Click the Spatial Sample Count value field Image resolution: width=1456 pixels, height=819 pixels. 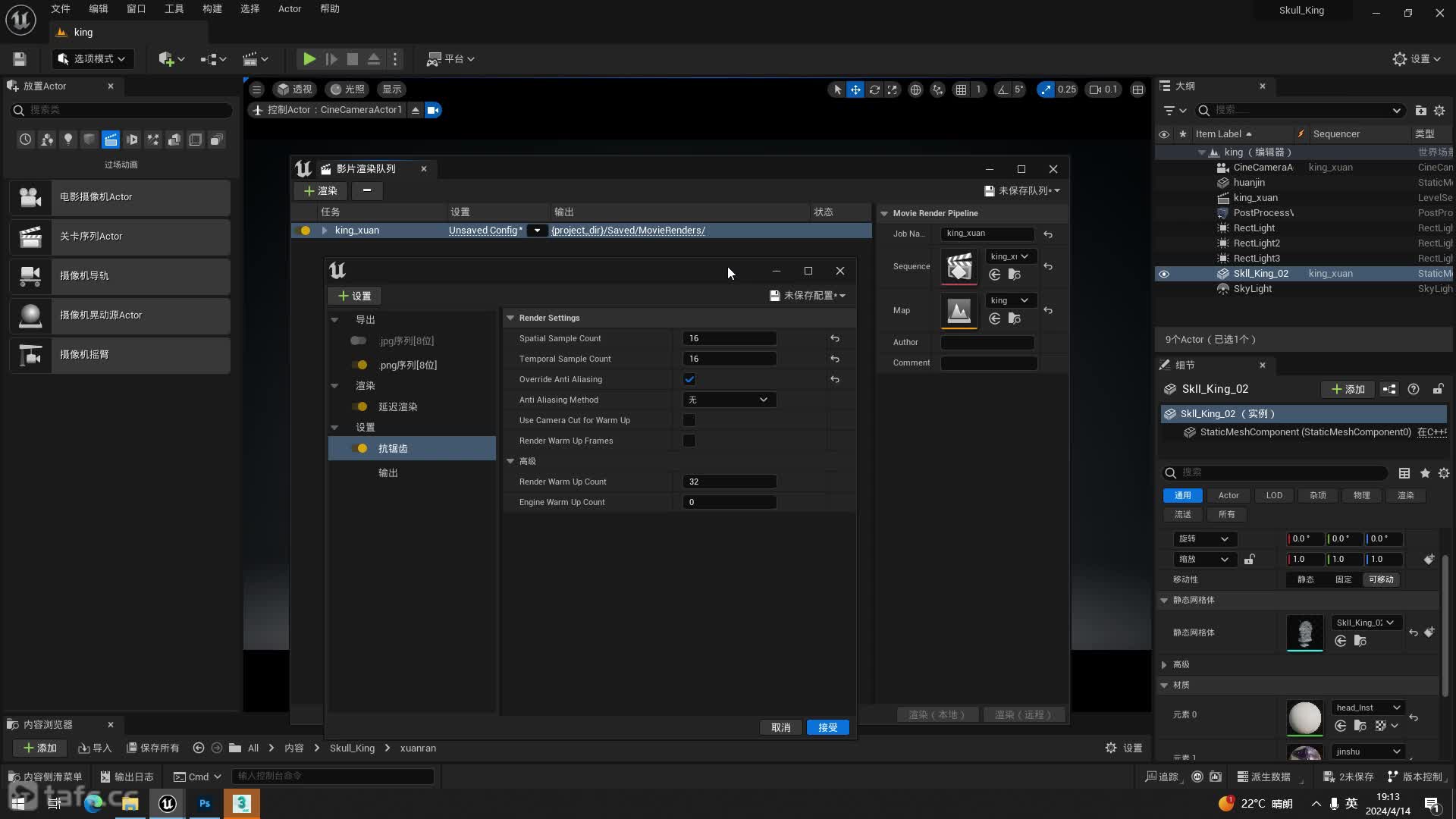[x=729, y=338]
